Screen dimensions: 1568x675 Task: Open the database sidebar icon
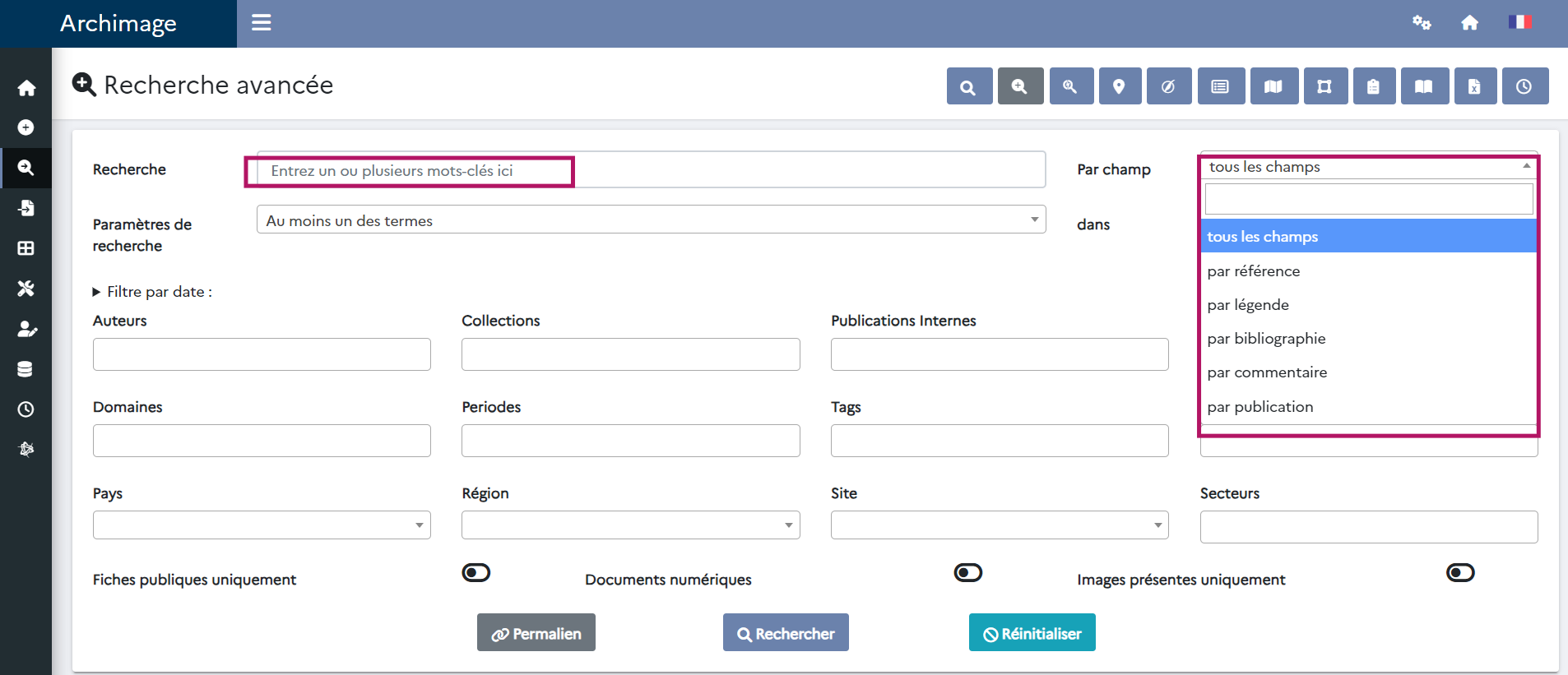click(x=26, y=369)
